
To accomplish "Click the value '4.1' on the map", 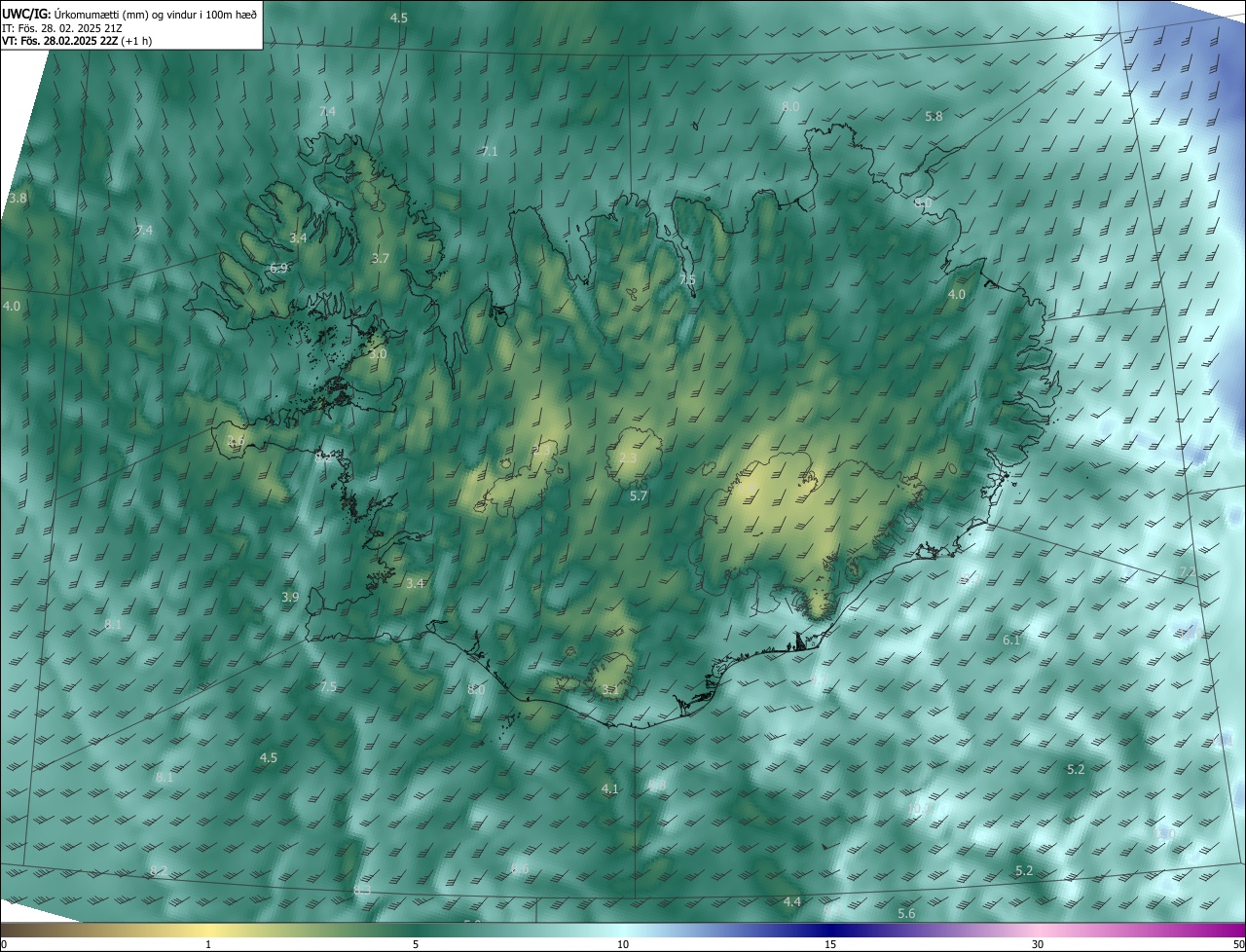I will tap(609, 788).
